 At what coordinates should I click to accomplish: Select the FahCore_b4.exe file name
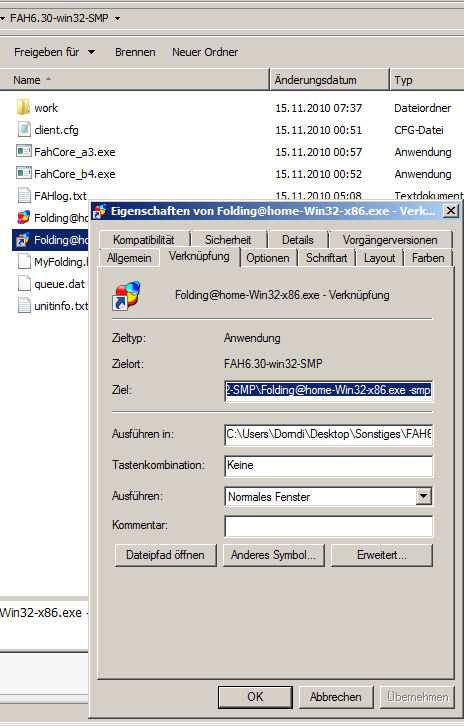[x=75, y=174]
